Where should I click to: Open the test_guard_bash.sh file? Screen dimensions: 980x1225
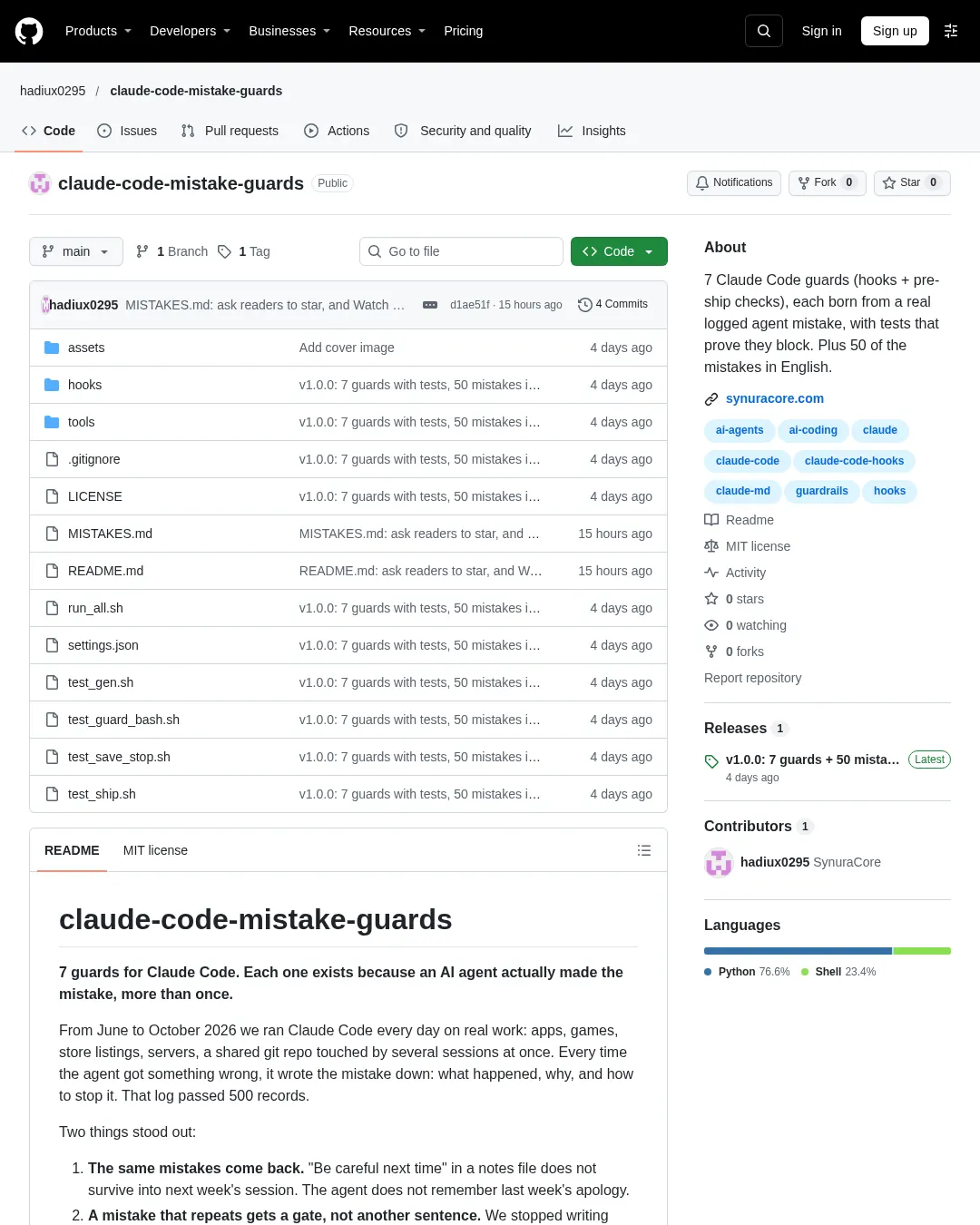click(x=123, y=720)
